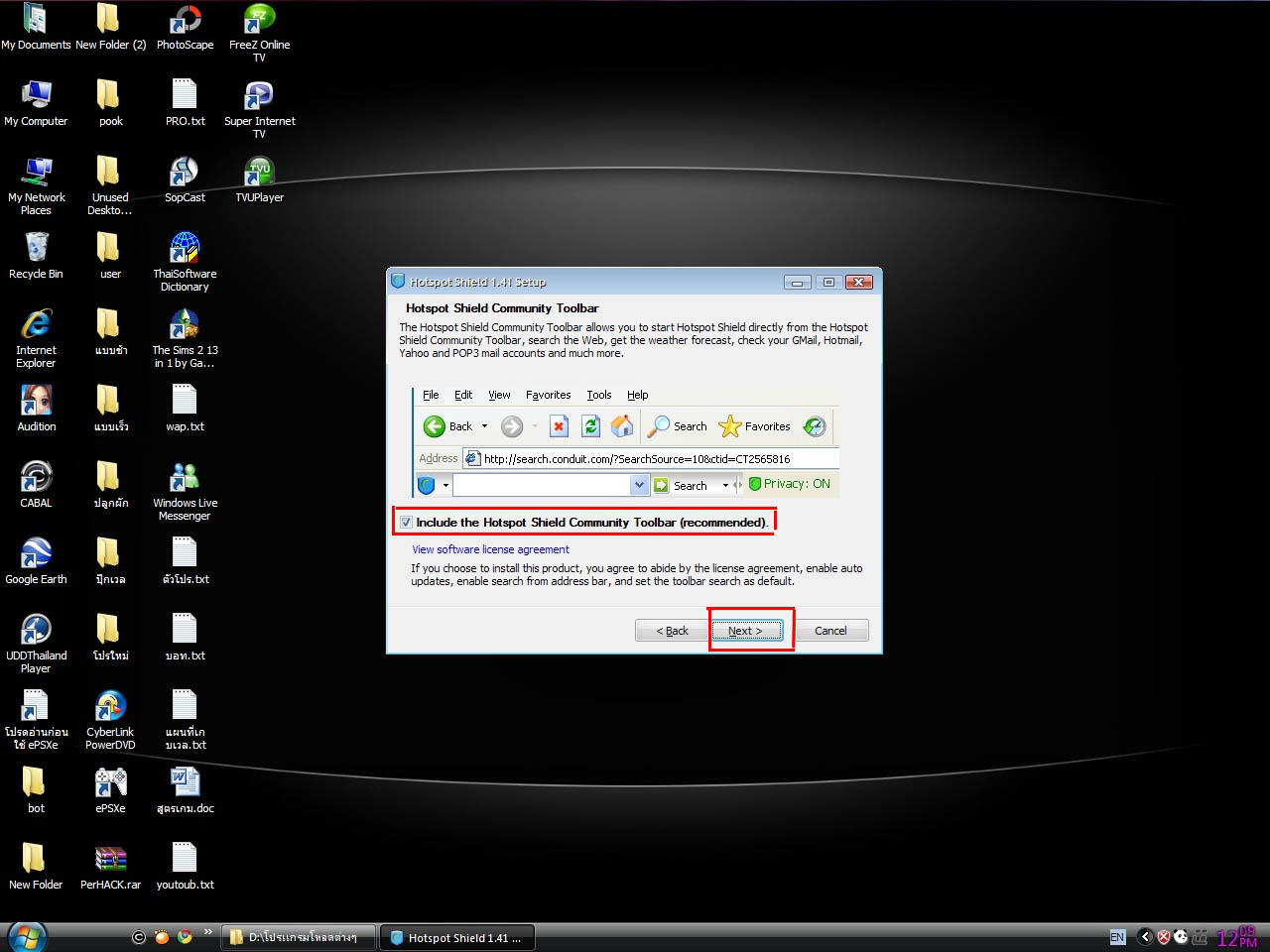Click the Chrome quick launch icon
The width and height of the screenshot is (1270, 952).
click(185, 936)
